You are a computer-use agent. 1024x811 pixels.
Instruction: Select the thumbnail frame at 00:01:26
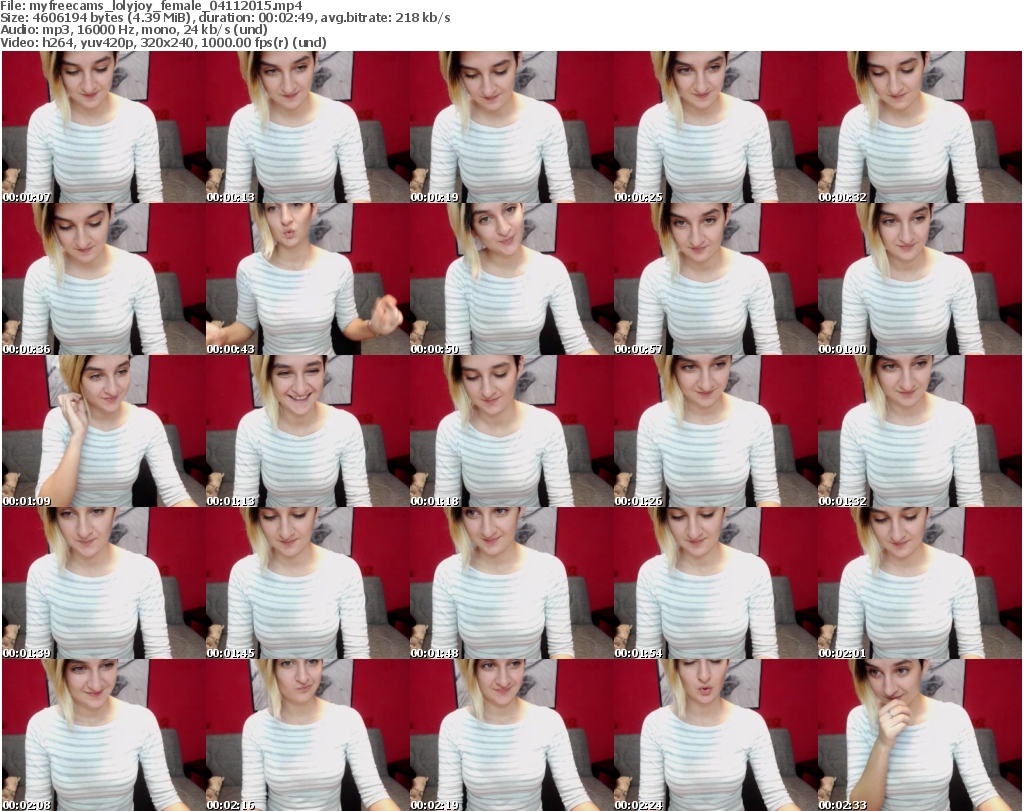pos(715,432)
